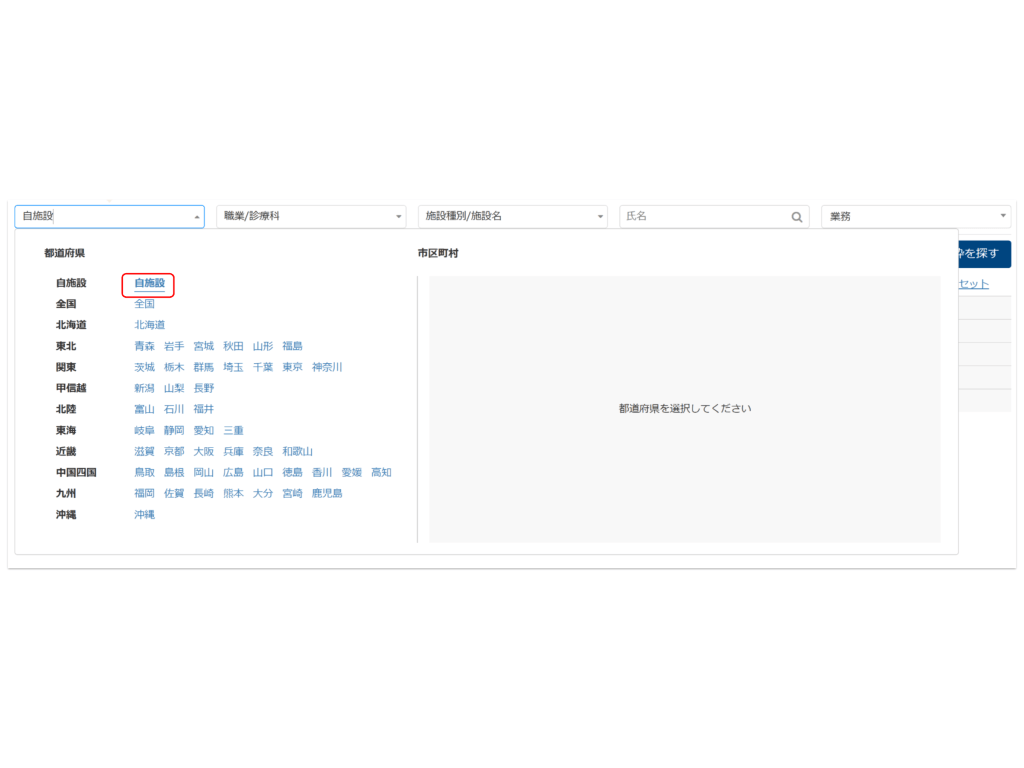Select 東京 in the 関東 row
1024x768 pixels.
292,367
